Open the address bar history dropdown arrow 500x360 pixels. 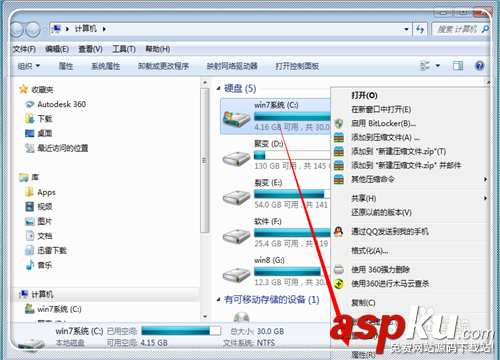click(x=406, y=29)
